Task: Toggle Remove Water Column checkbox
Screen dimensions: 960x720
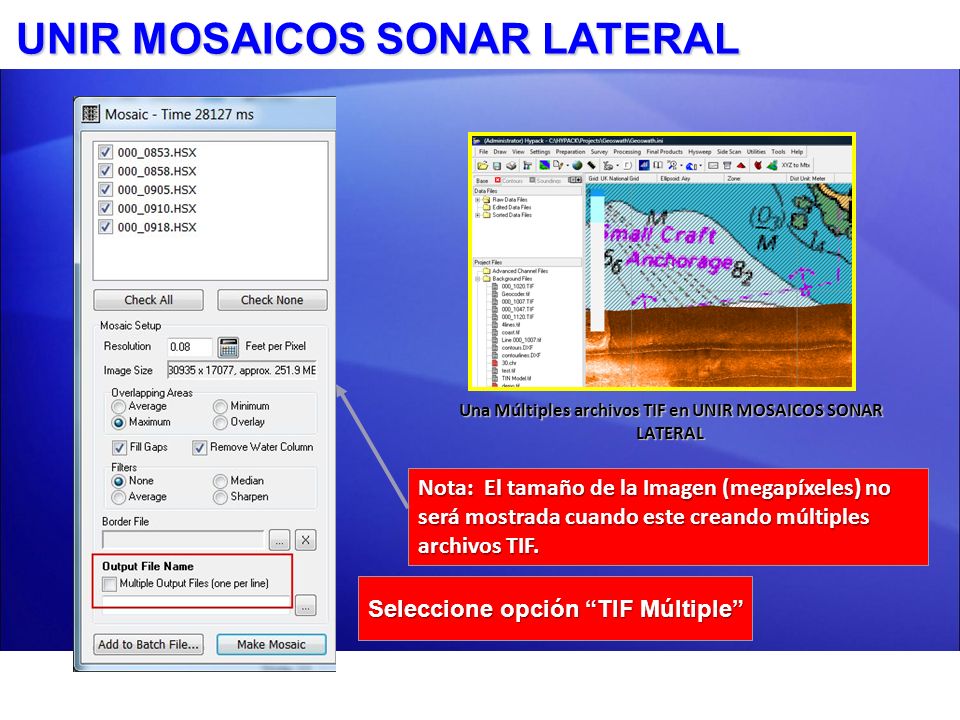Action: coord(200,448)
